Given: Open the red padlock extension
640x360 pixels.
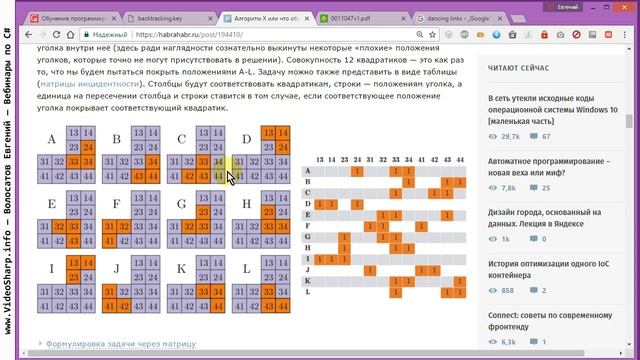Looking at the screenshot, I should 544,35.
